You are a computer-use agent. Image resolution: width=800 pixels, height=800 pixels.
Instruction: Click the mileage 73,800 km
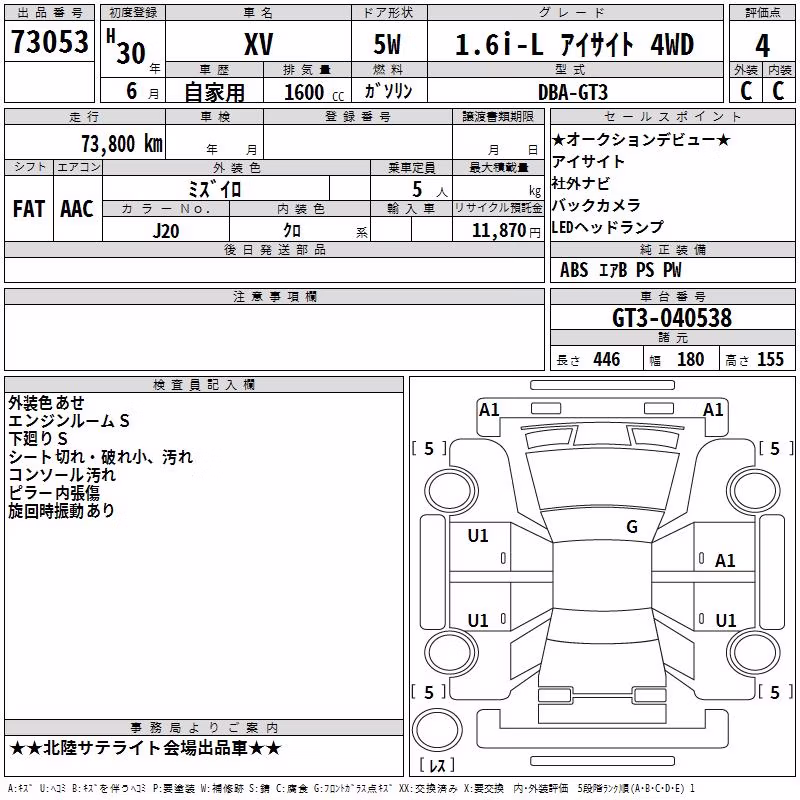click(122, 144)
